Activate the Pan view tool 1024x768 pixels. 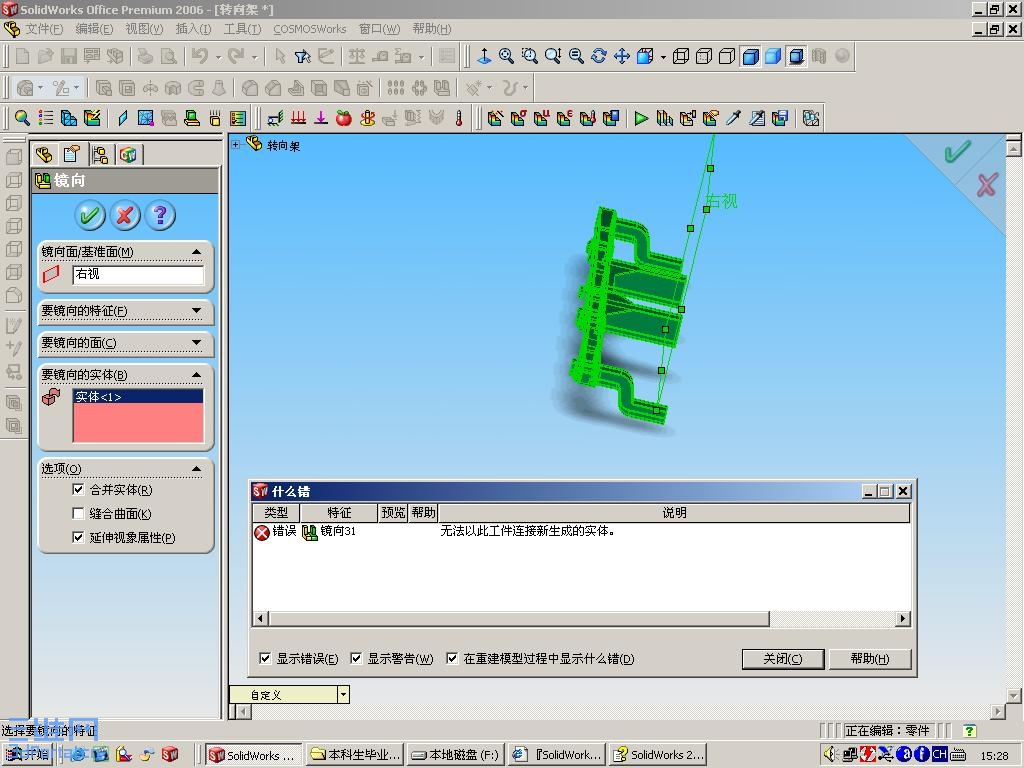coord(622,56)
